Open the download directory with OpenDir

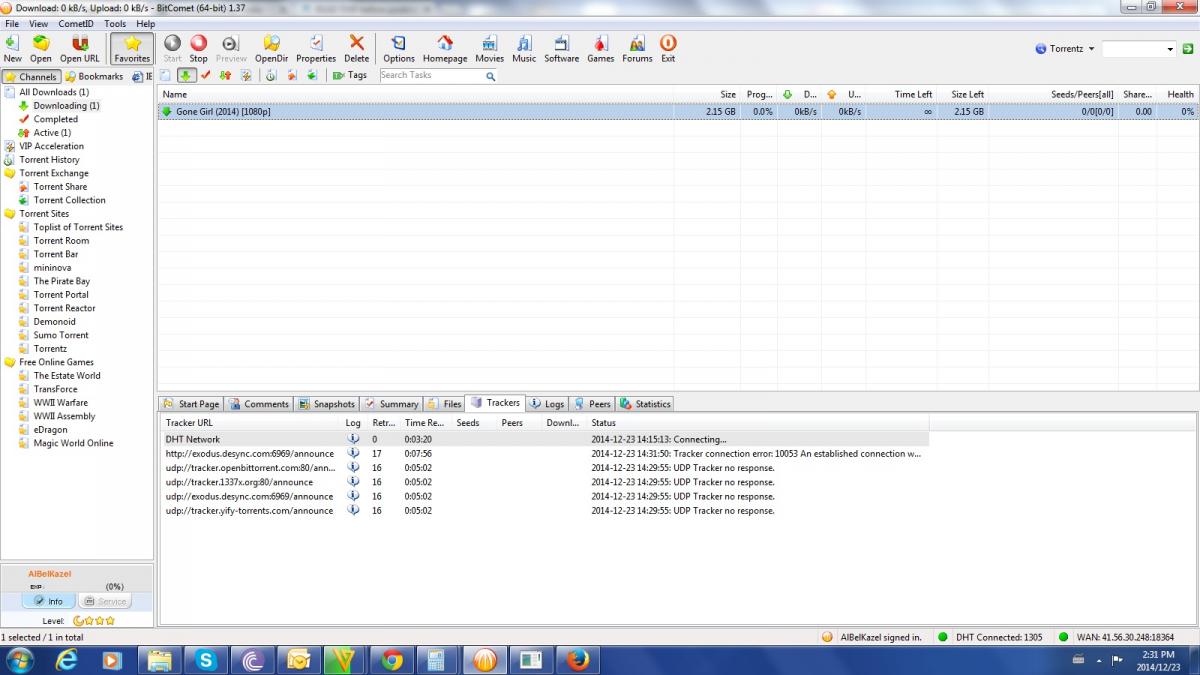tap(271, 44)
